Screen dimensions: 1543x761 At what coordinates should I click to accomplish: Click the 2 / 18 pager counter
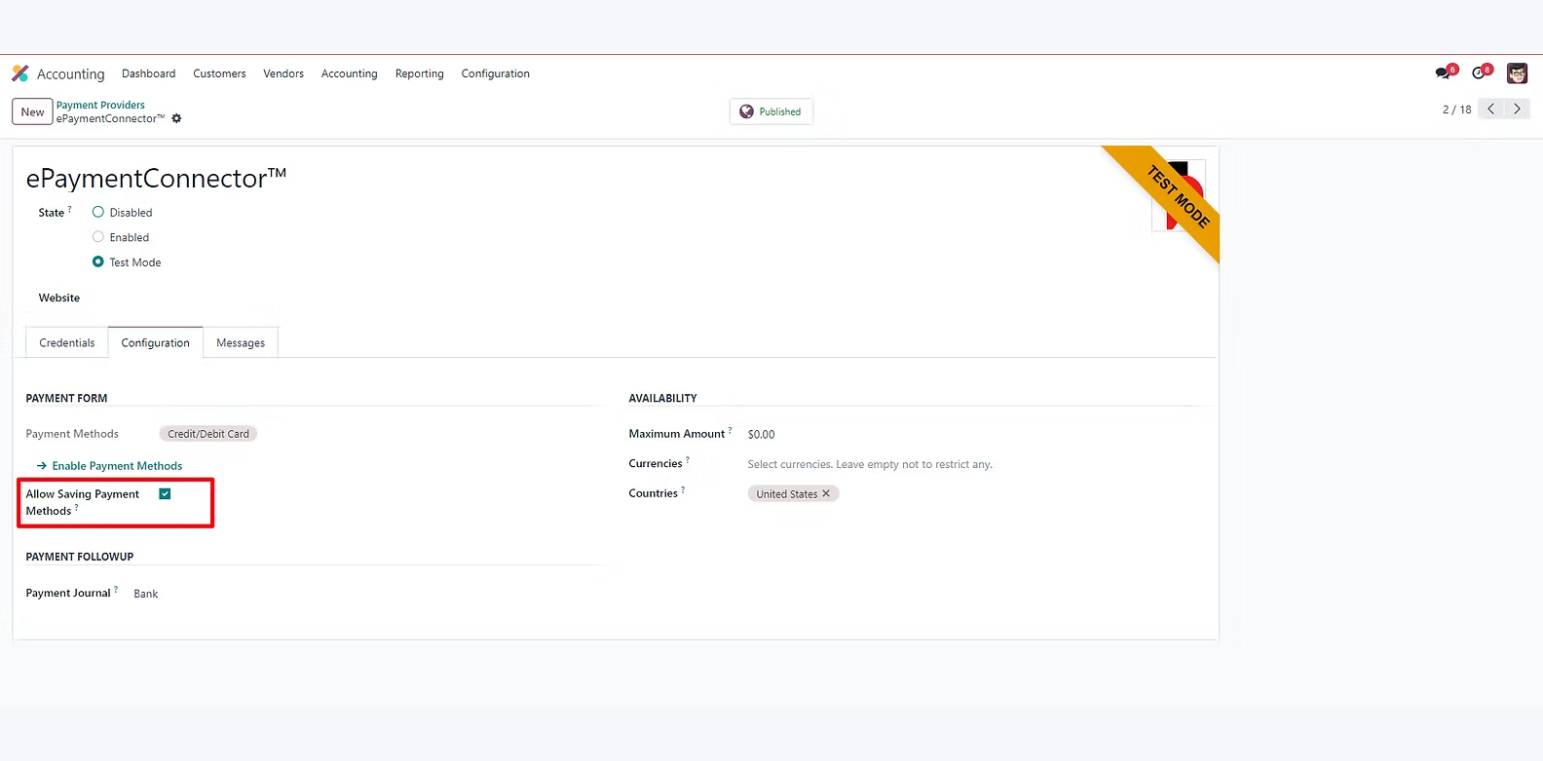click(1457, 110)
